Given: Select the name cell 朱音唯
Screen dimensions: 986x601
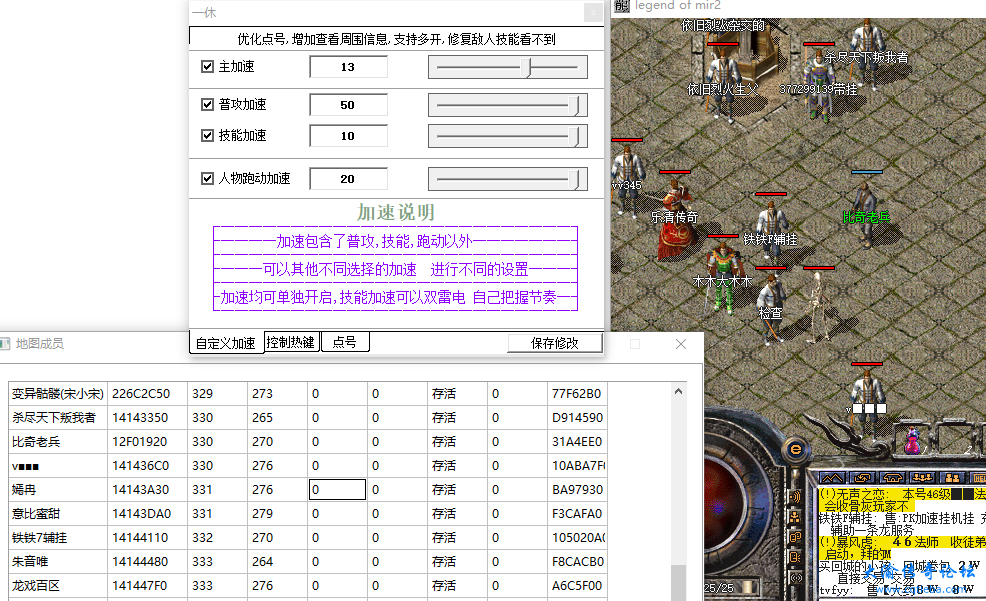Looking at the screenshot, I should (58, 561).
